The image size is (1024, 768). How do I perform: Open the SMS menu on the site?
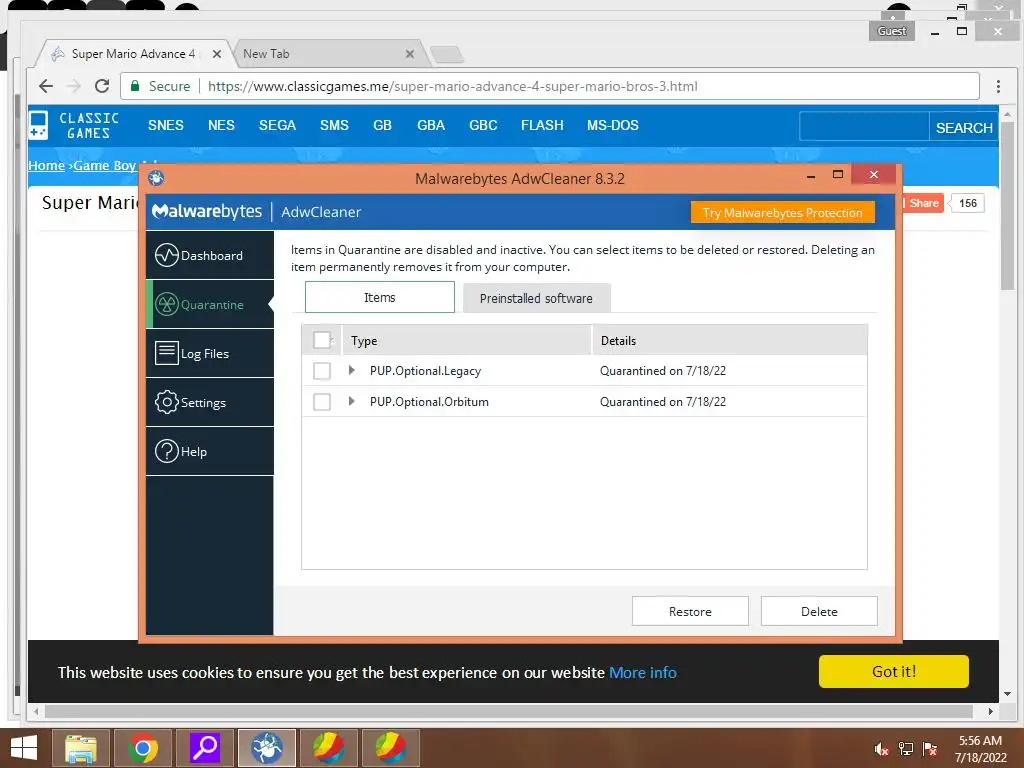[334, 125]
